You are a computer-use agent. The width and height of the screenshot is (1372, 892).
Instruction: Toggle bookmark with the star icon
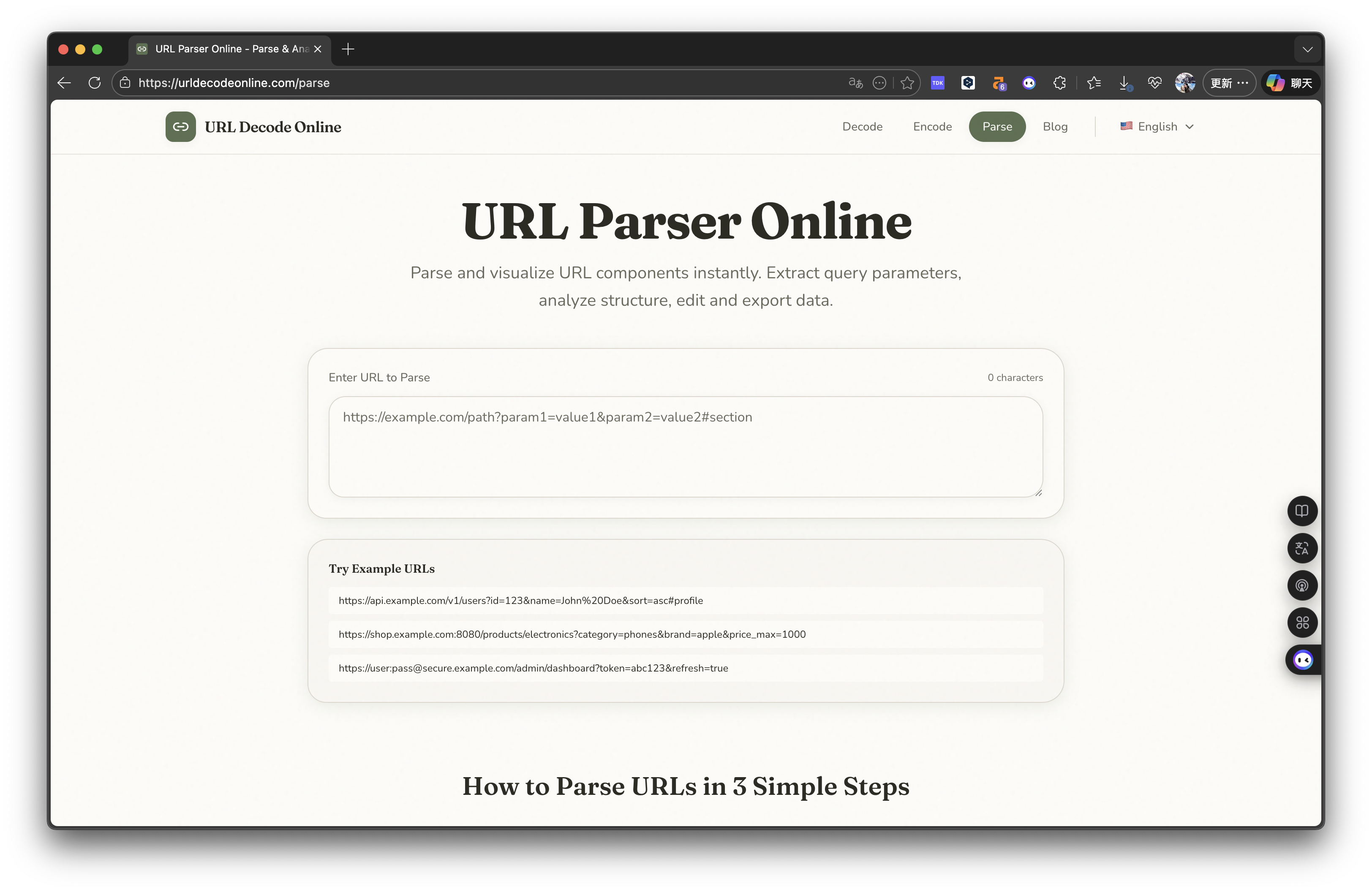click(x=907, y=82)
